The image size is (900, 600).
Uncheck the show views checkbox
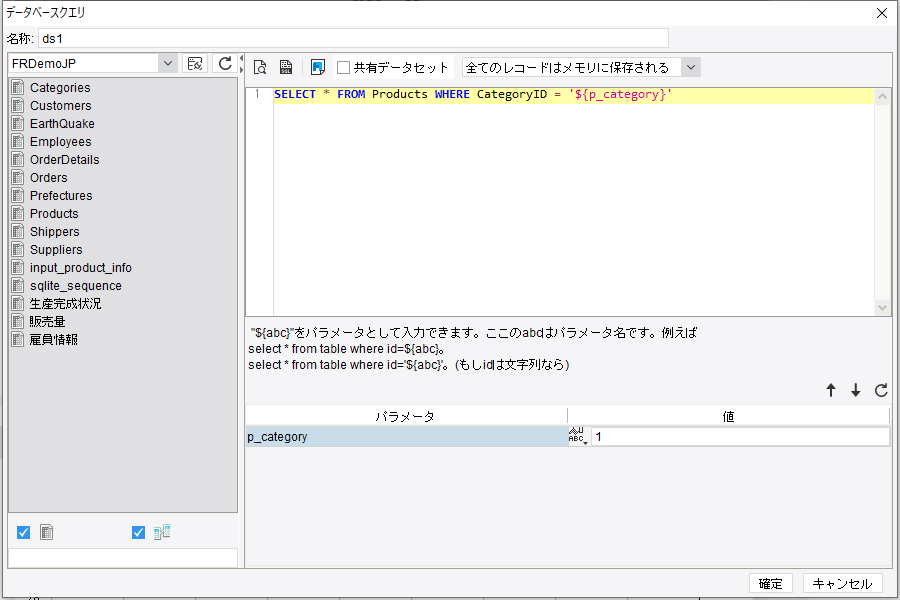tap(138, 532)
